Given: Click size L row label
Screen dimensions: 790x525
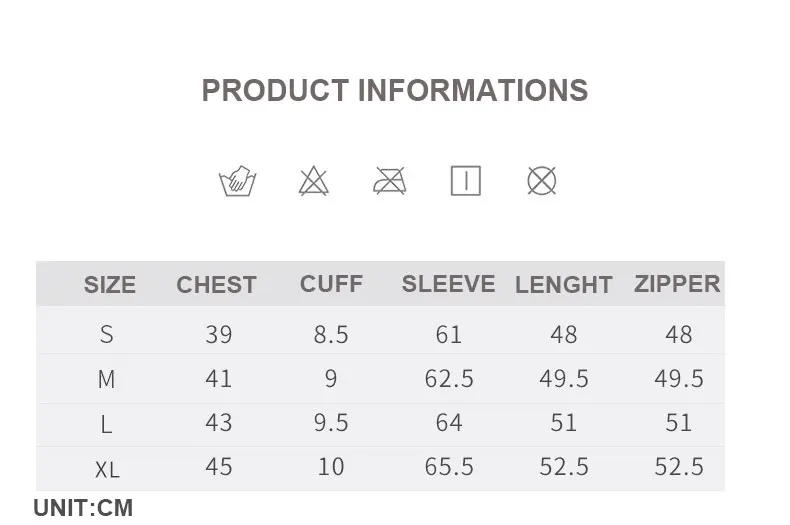Looking at the screenshot, I should pyautogui.click(x=107, y=424).
